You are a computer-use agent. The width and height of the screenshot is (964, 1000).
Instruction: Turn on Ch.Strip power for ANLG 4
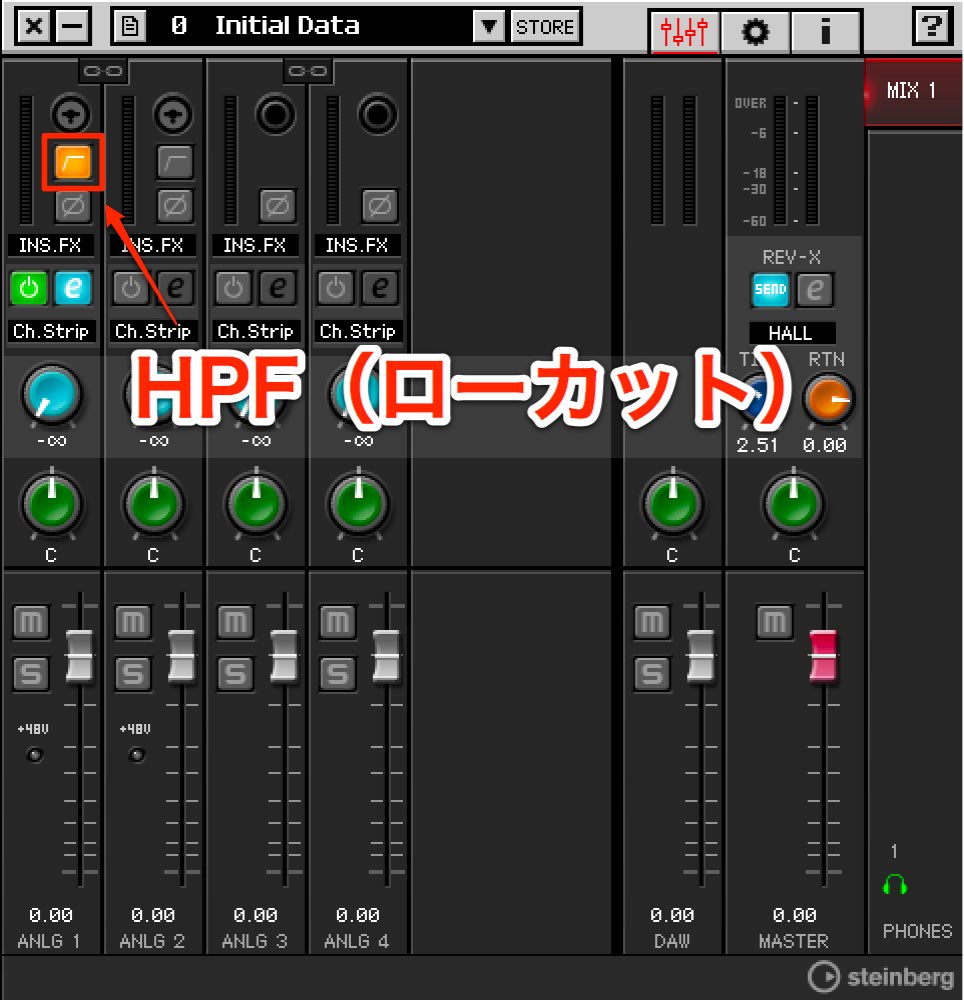pos(335,288)
